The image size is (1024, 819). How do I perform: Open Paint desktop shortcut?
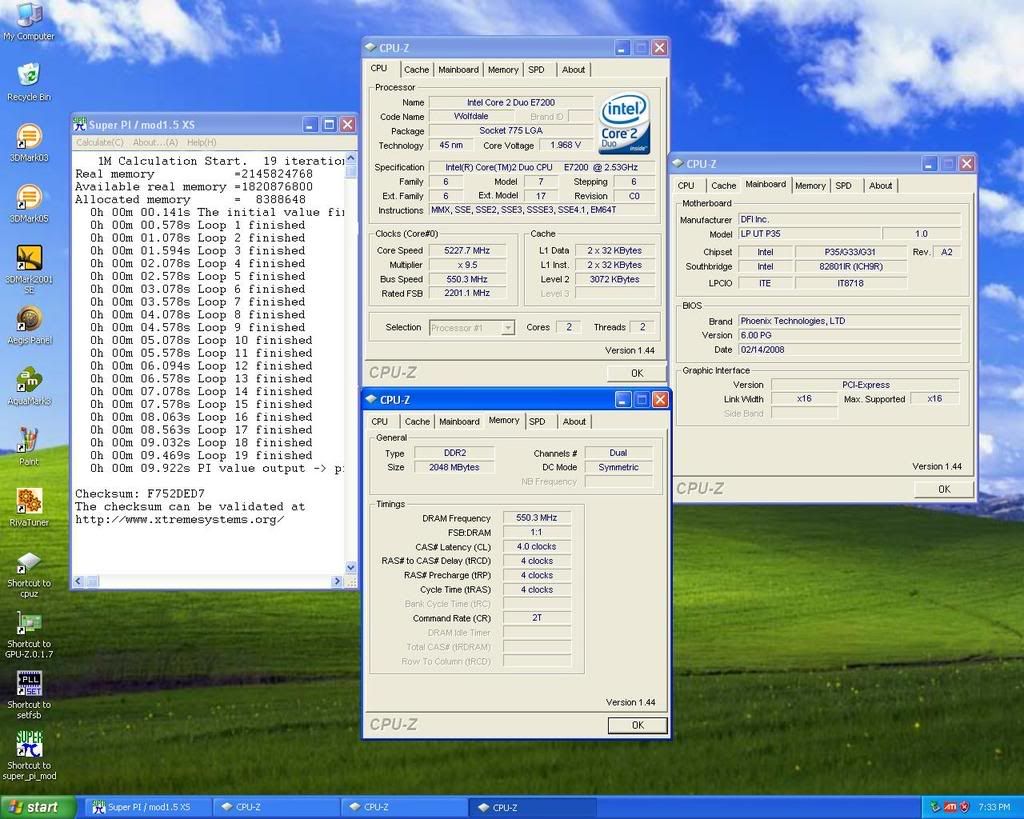tap(29, 447)
